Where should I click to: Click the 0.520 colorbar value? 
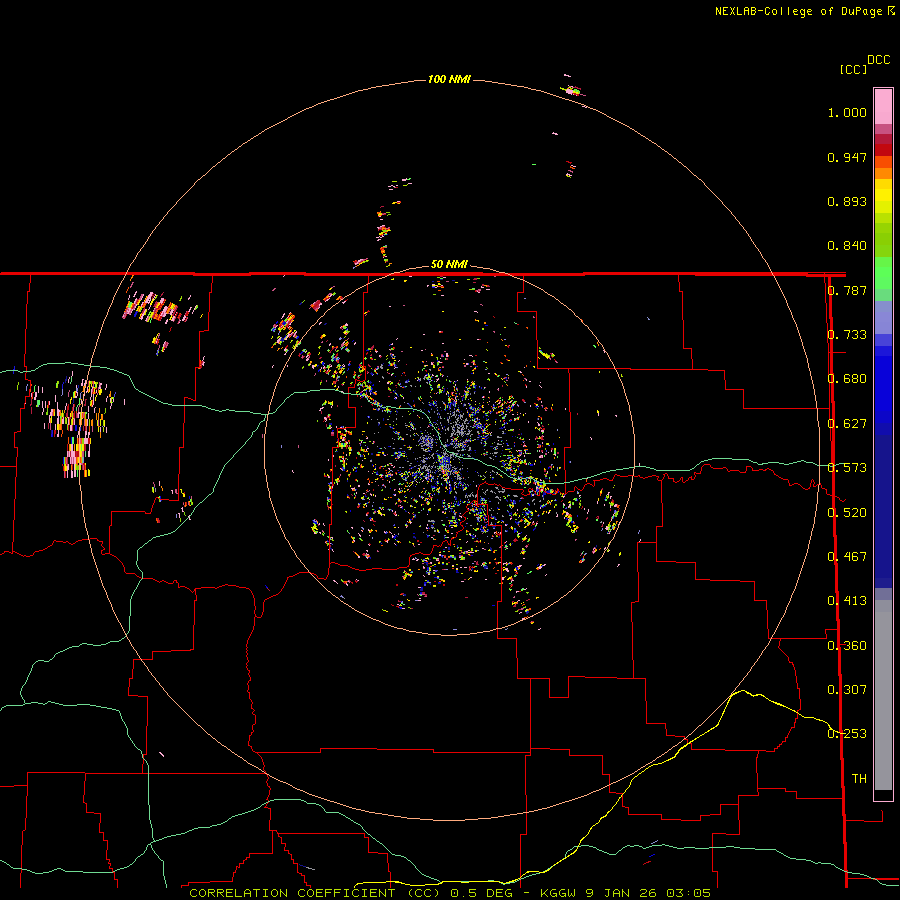[847, 513]
